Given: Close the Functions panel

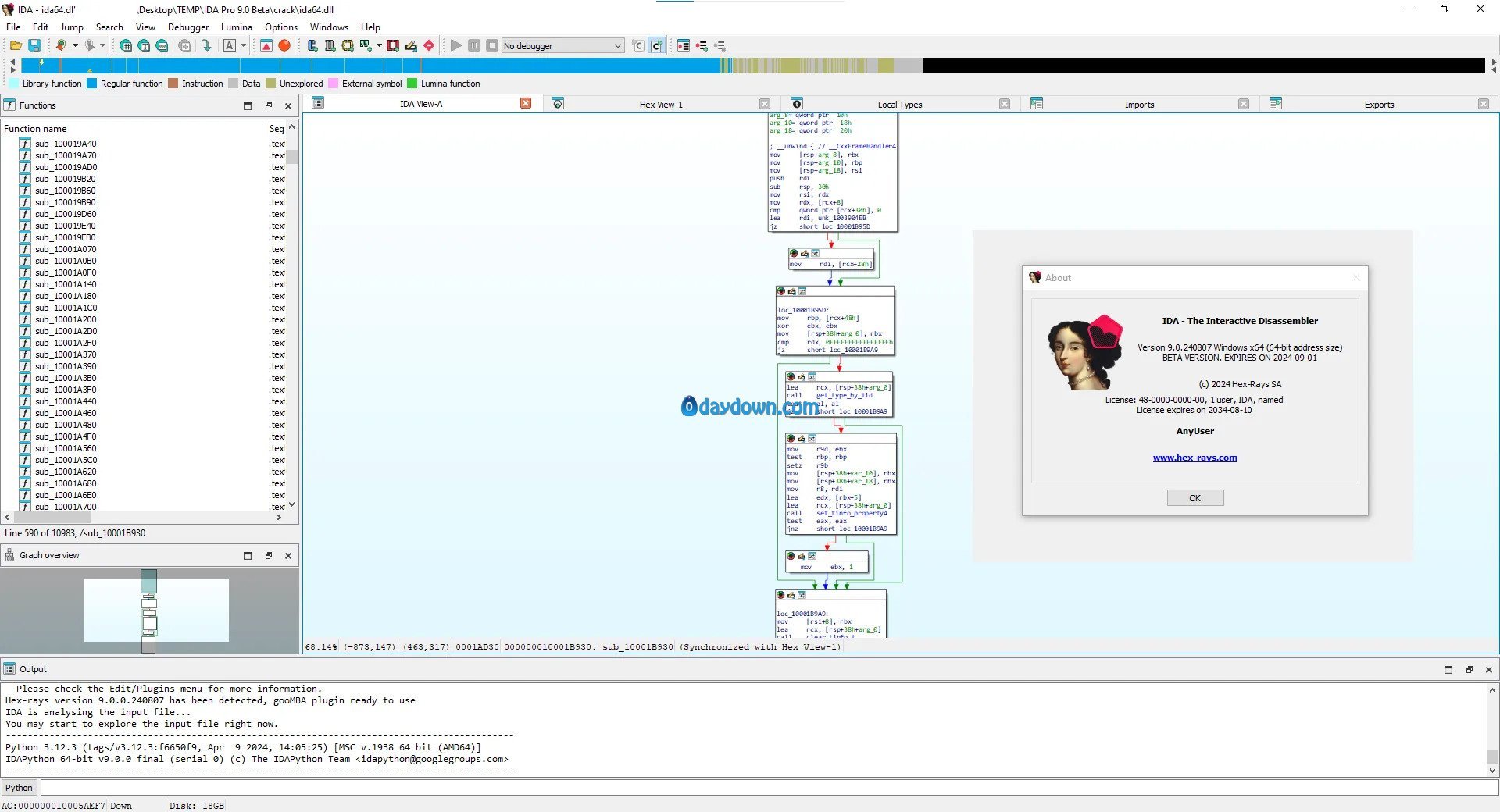Looking at the screenshot, I should pyautogui.click(x=288, y=106).
